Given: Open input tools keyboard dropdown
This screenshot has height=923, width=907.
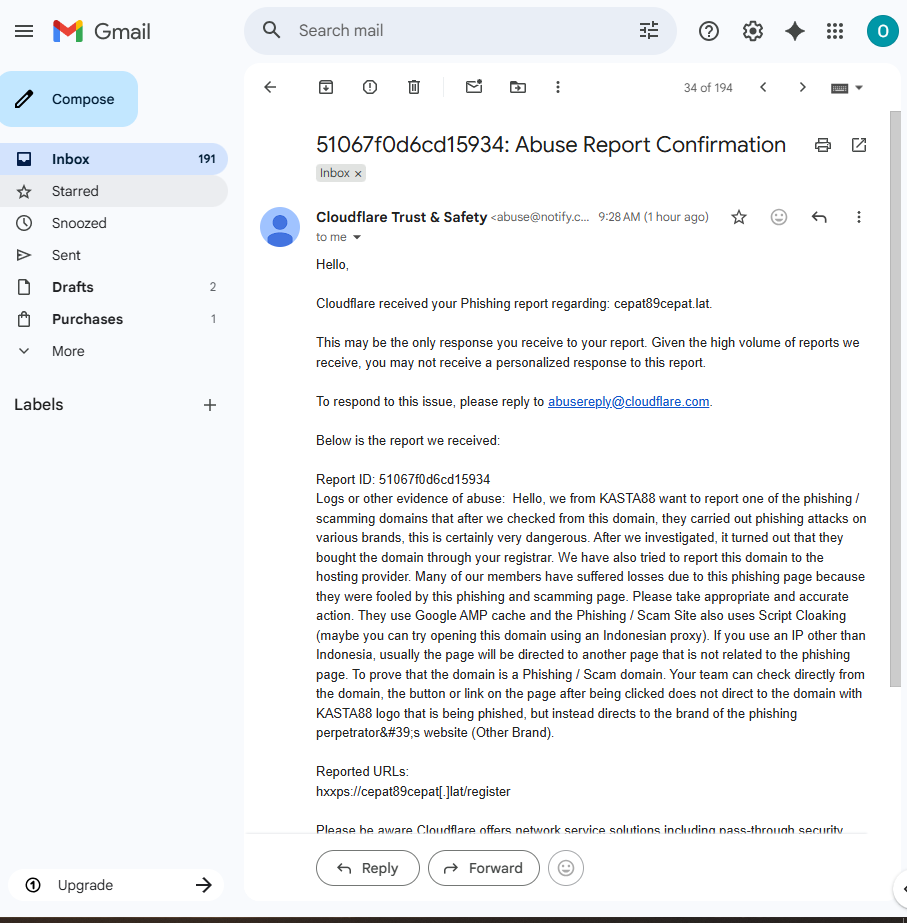Looking at the screenshot, I should click(846, 88).
